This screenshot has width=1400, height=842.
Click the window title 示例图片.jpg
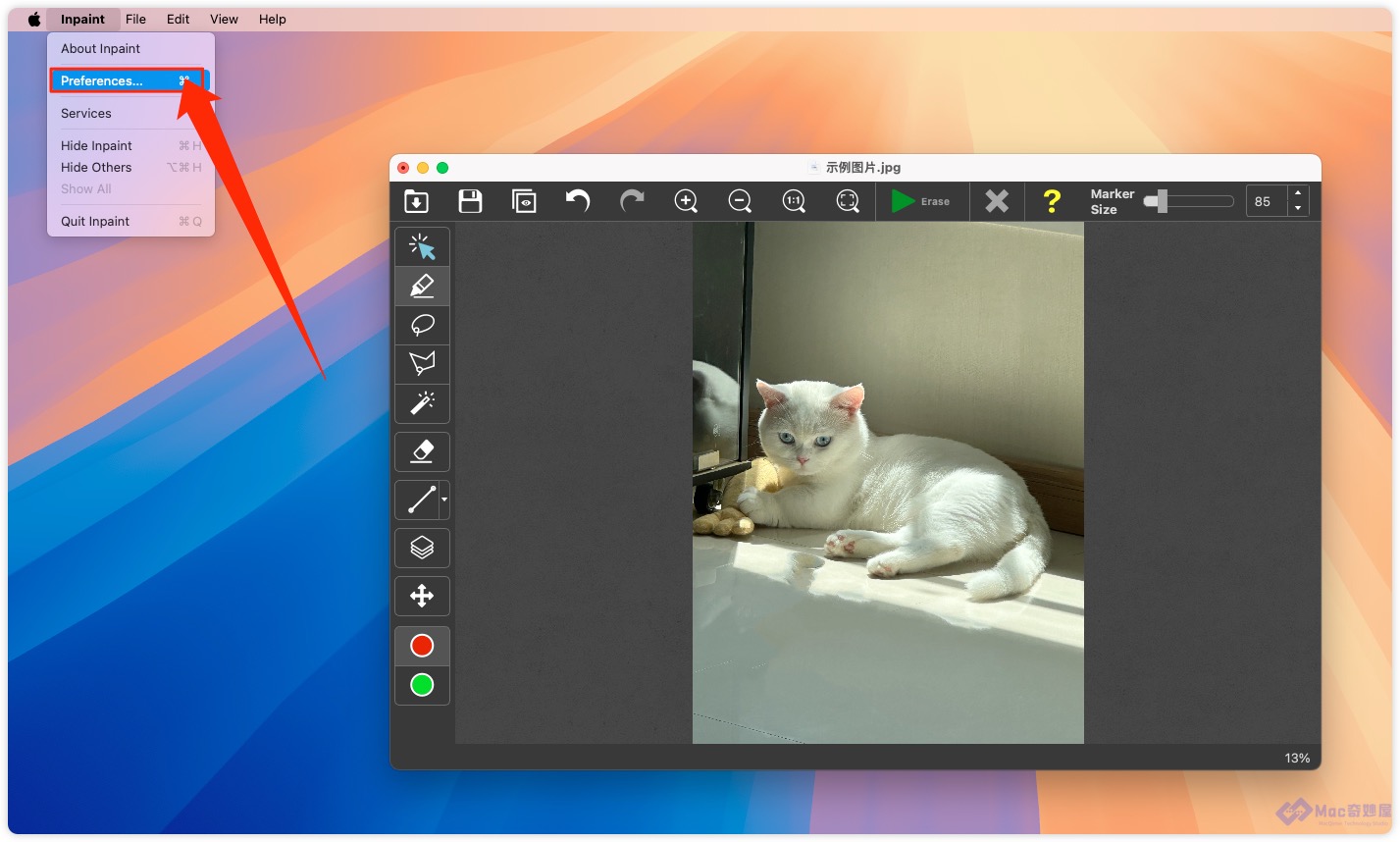[x=862, y=168]
